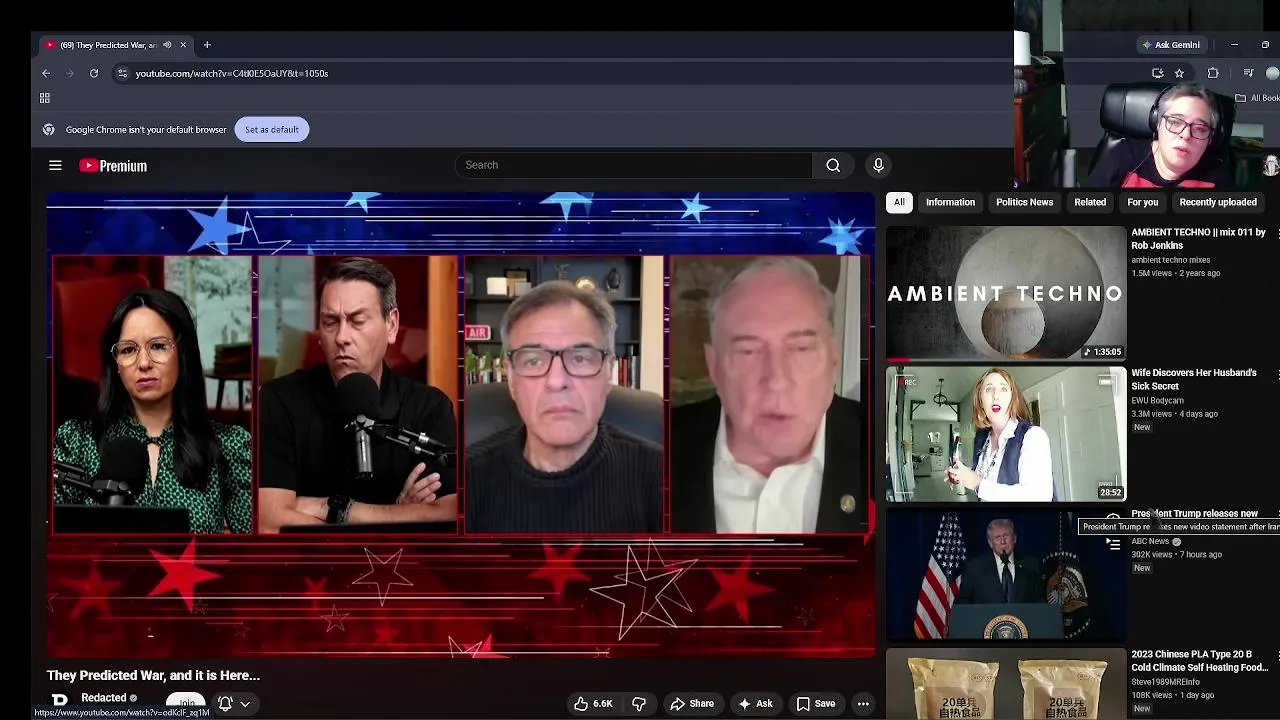Like the video with the thumbs up (6.6K)

coord(593,704)
